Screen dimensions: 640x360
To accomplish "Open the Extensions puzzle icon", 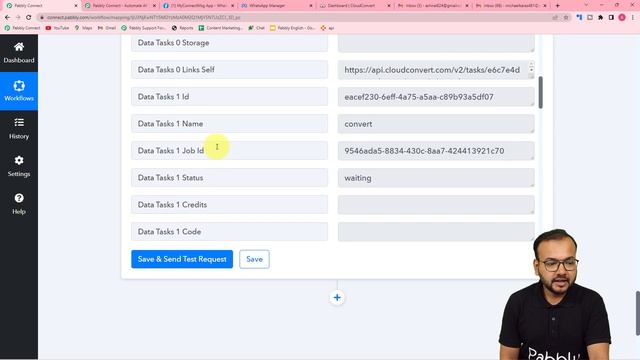I will point(600,18).
